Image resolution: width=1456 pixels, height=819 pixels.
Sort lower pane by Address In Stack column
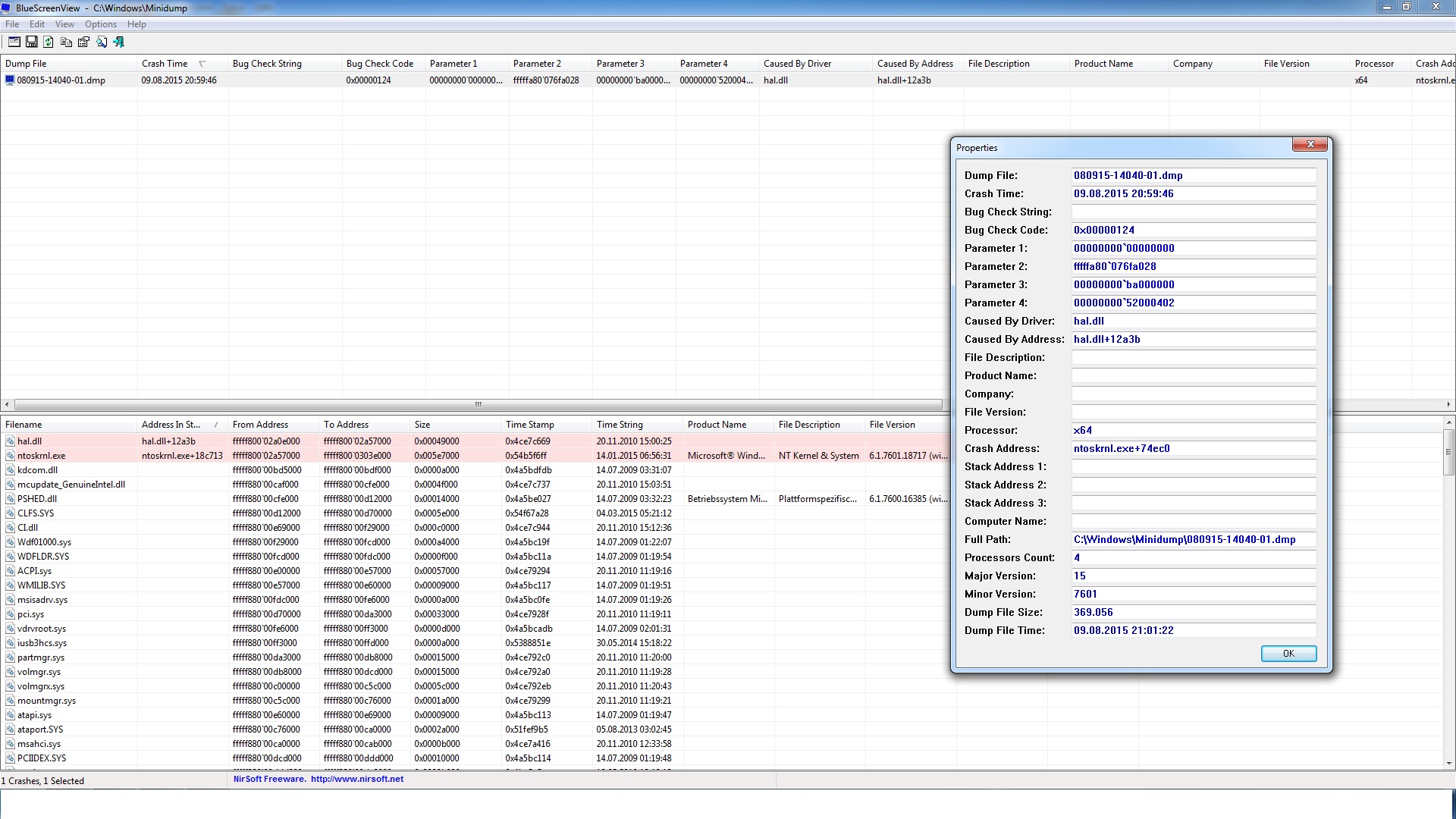pyautogui.click(x=171, y=425)
